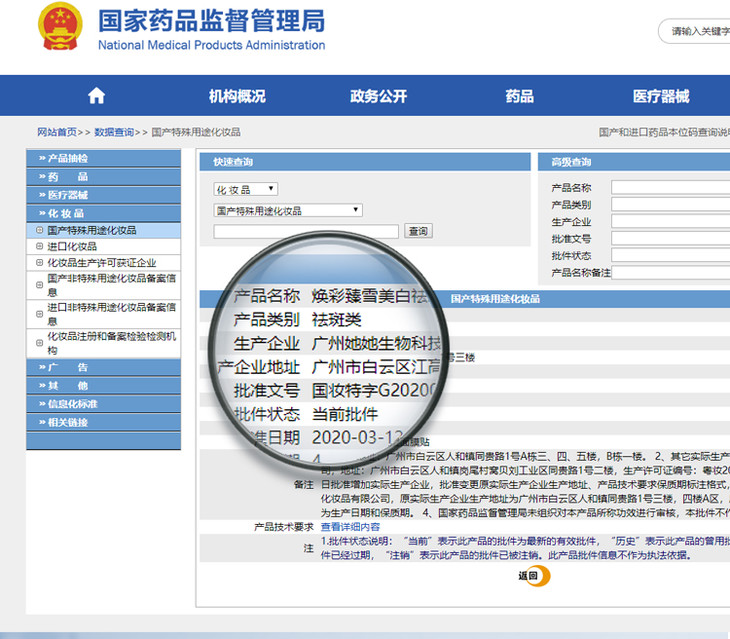
Task: Expand the 药品 sidebar section
Action: coord(103,177)
